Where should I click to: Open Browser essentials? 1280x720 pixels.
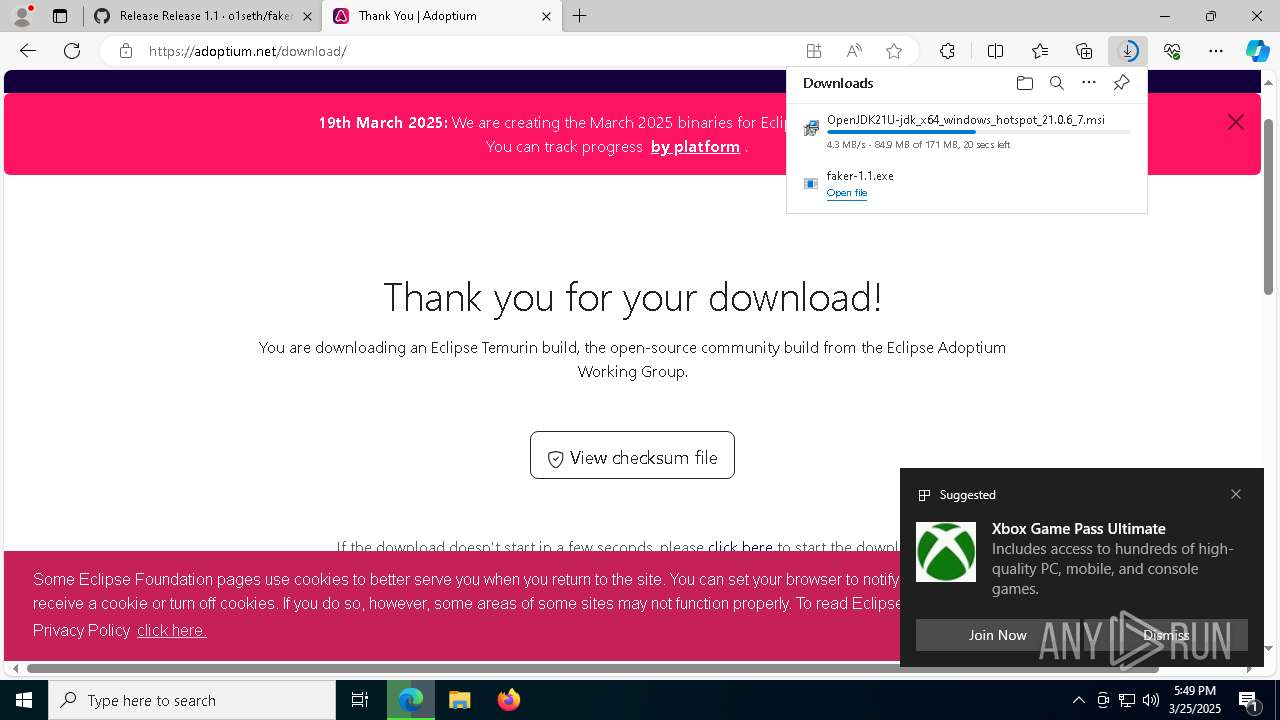[x=1172, y=51]
